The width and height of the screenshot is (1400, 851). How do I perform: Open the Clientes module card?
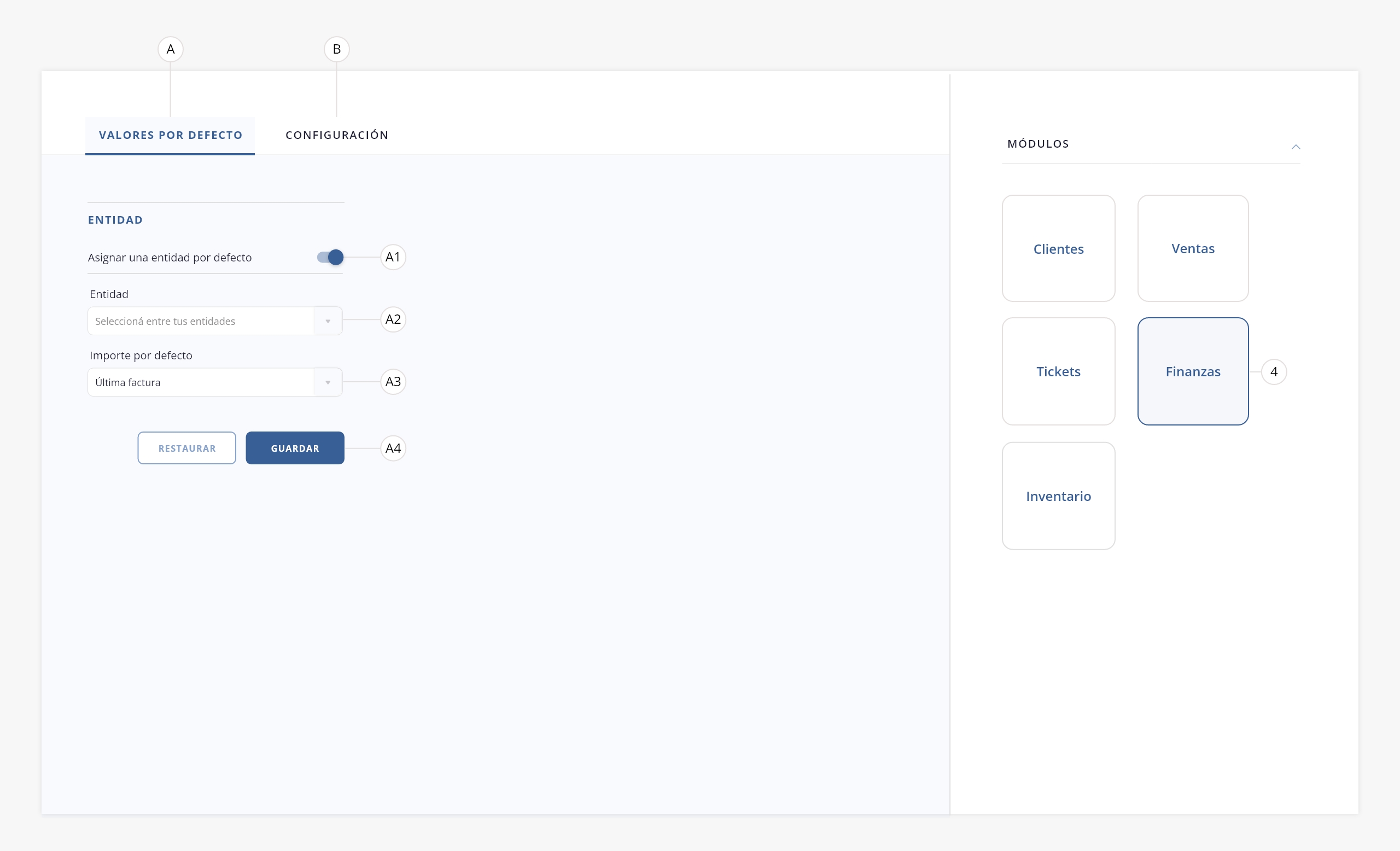tap(1058, 249)
